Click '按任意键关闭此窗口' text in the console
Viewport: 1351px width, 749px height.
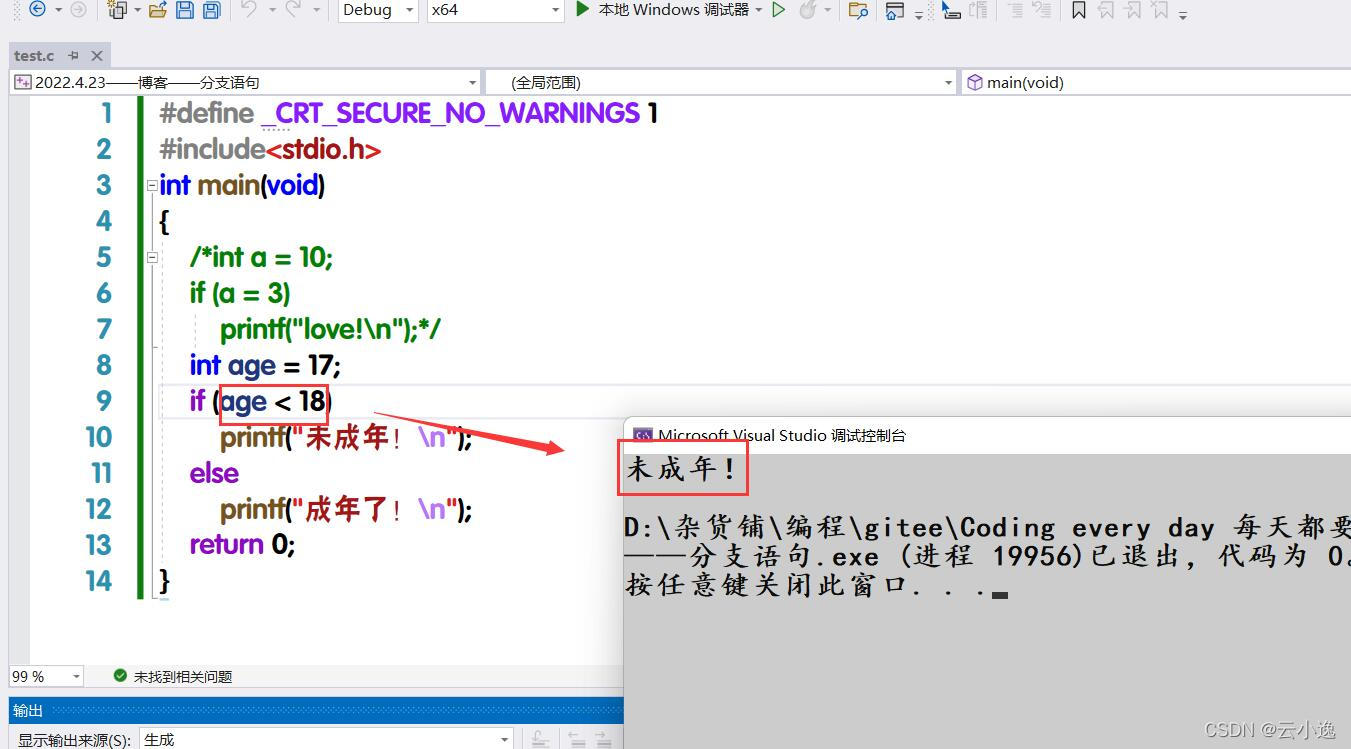click(x=765, y=585)
